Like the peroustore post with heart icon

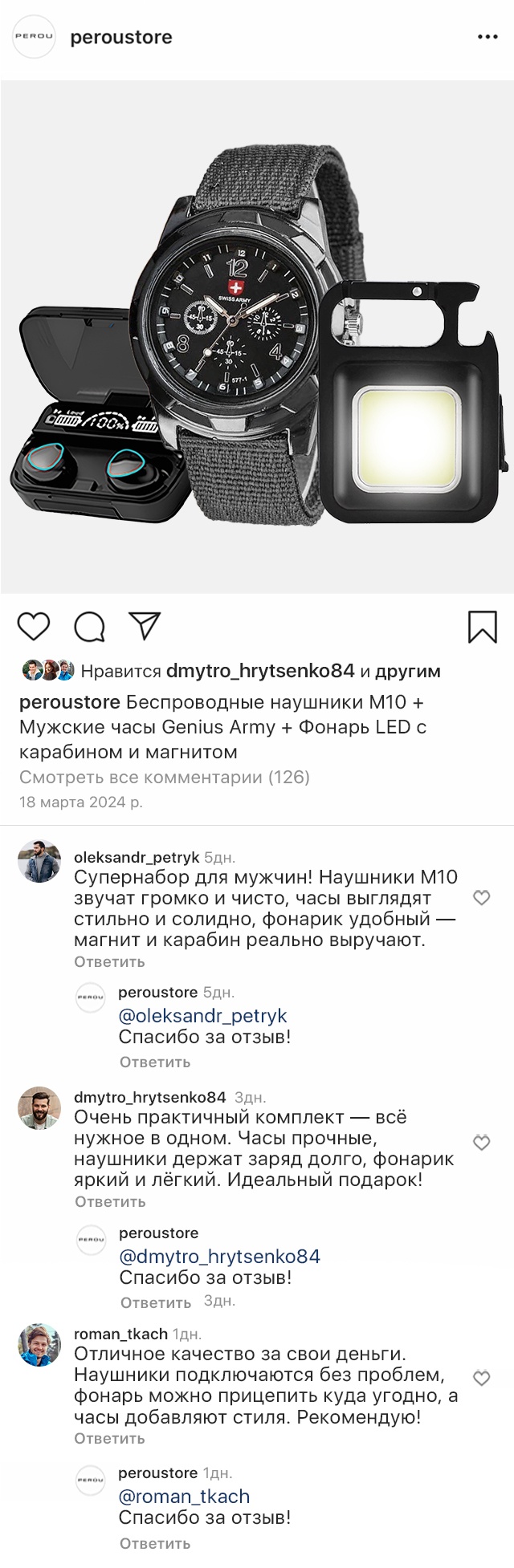coord(34,626)
